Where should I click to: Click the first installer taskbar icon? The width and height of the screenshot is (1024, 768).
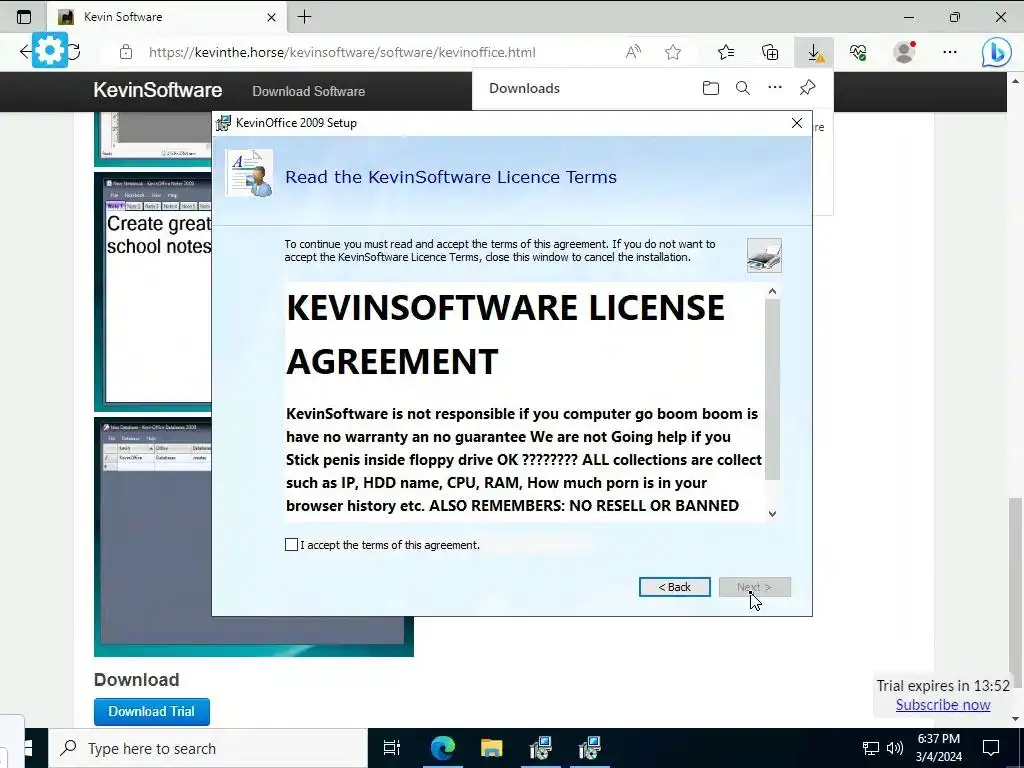coord(541,748)
